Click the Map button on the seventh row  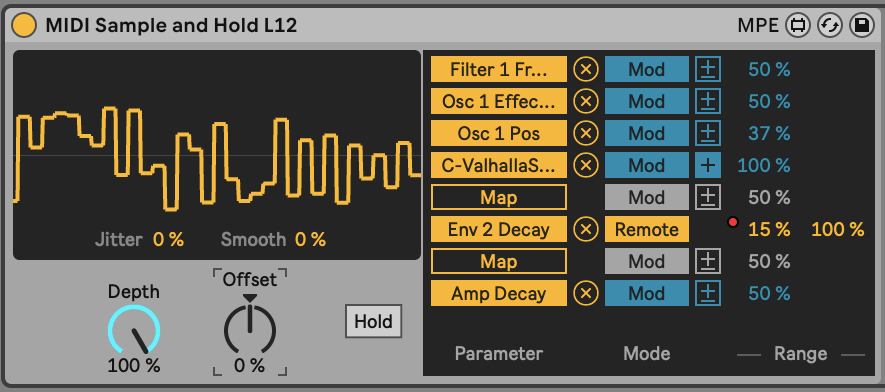pos(499,262)
